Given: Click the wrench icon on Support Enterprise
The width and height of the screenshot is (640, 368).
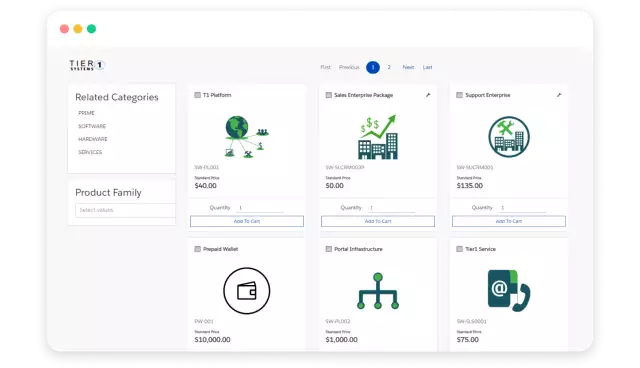Looking at the screenshot, I should [x=559, y=95].
